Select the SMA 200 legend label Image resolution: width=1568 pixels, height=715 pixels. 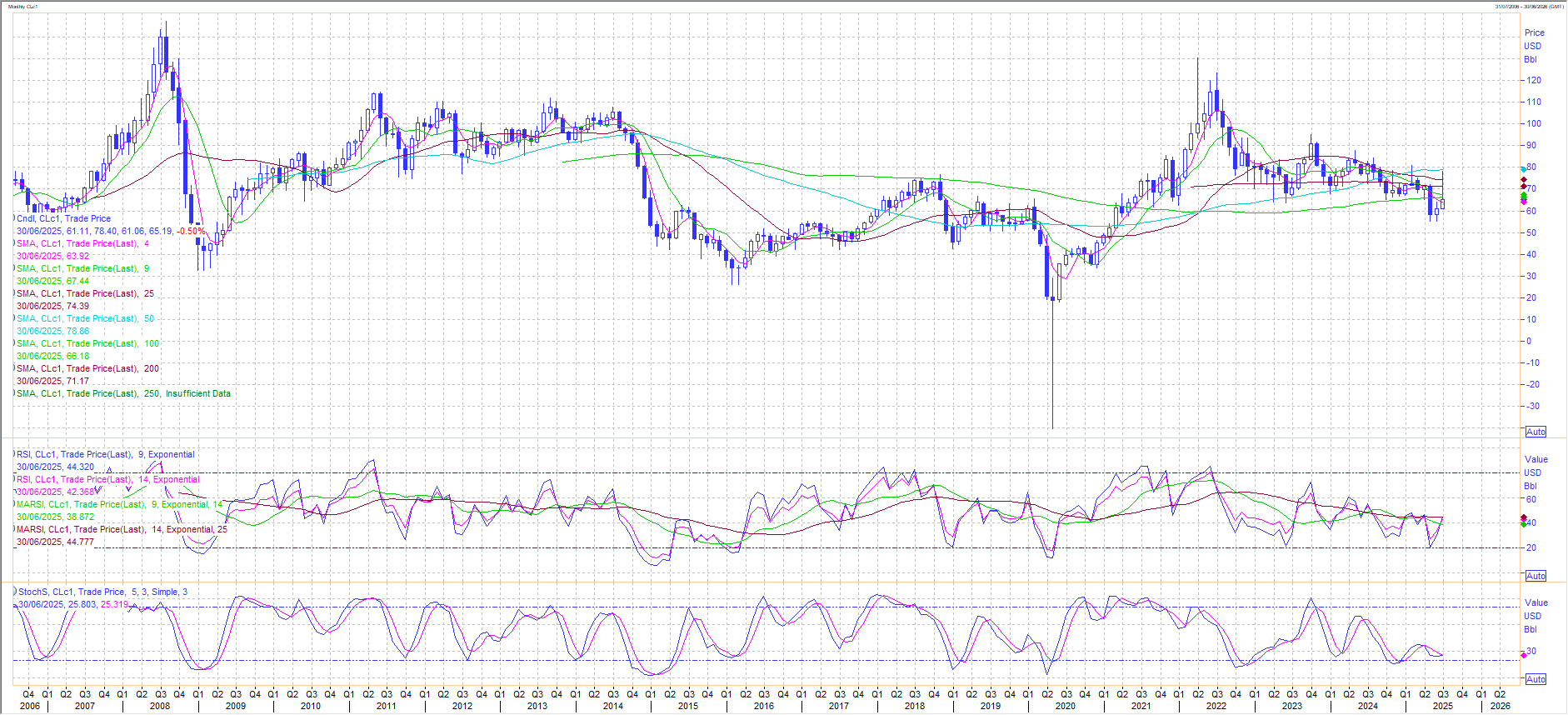87,368
